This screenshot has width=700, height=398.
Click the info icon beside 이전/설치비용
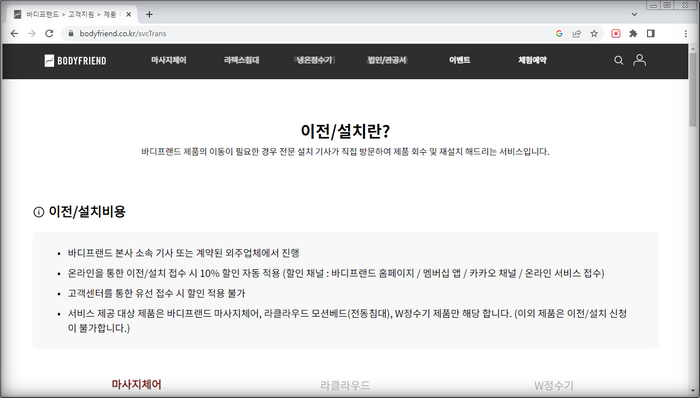(x=38, y=212)
